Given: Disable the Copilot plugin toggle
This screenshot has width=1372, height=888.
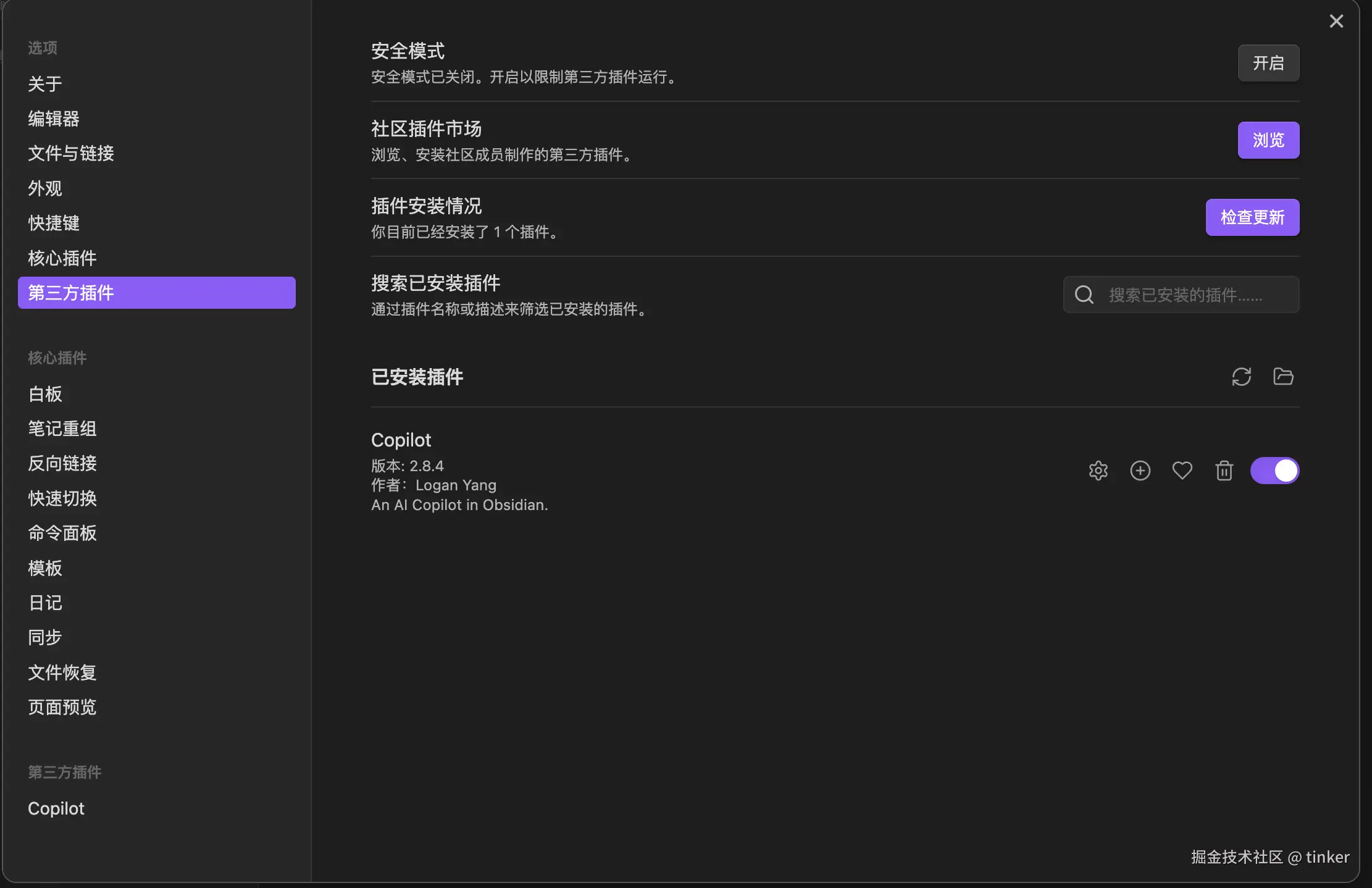Looking at the screenshot, I should pyautogui.click(x=1274, y=471).
